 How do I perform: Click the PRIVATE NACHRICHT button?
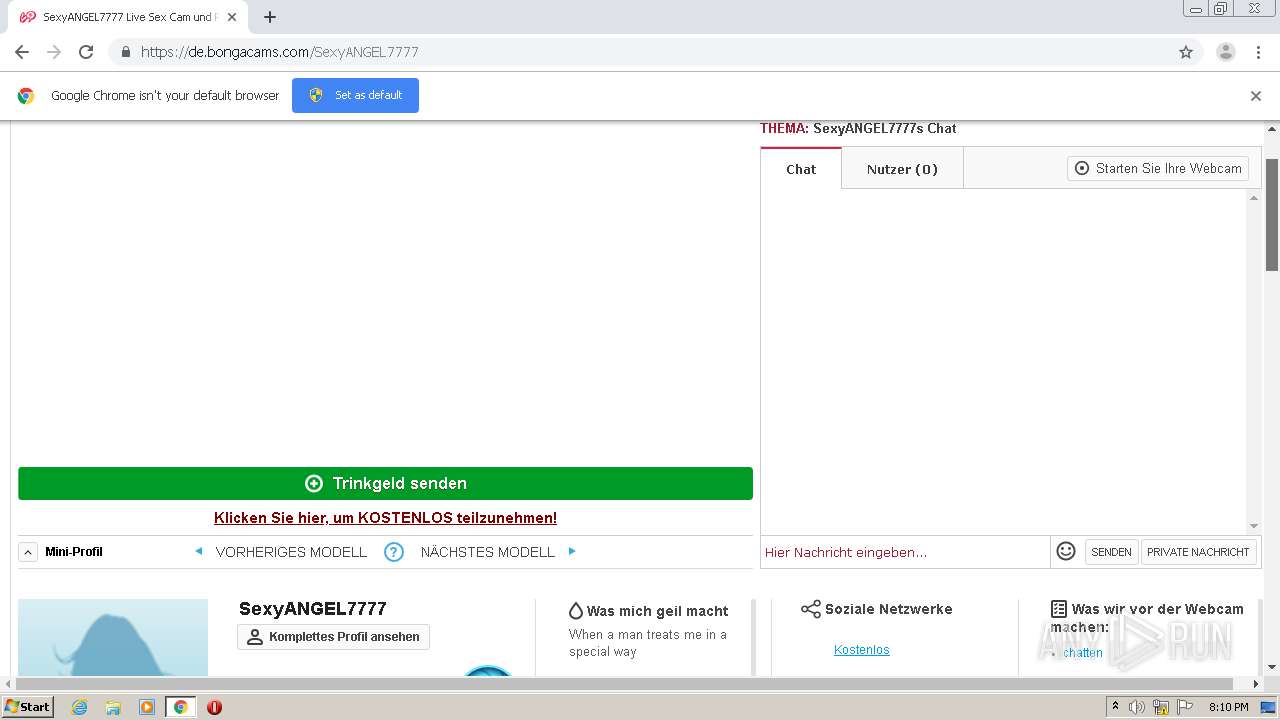tap(1198, 552)
